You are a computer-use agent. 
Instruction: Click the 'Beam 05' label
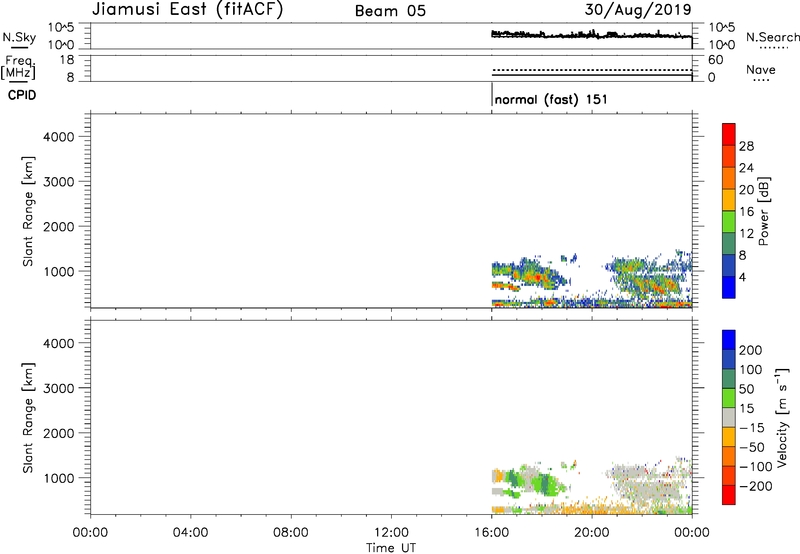coord(390,11)
